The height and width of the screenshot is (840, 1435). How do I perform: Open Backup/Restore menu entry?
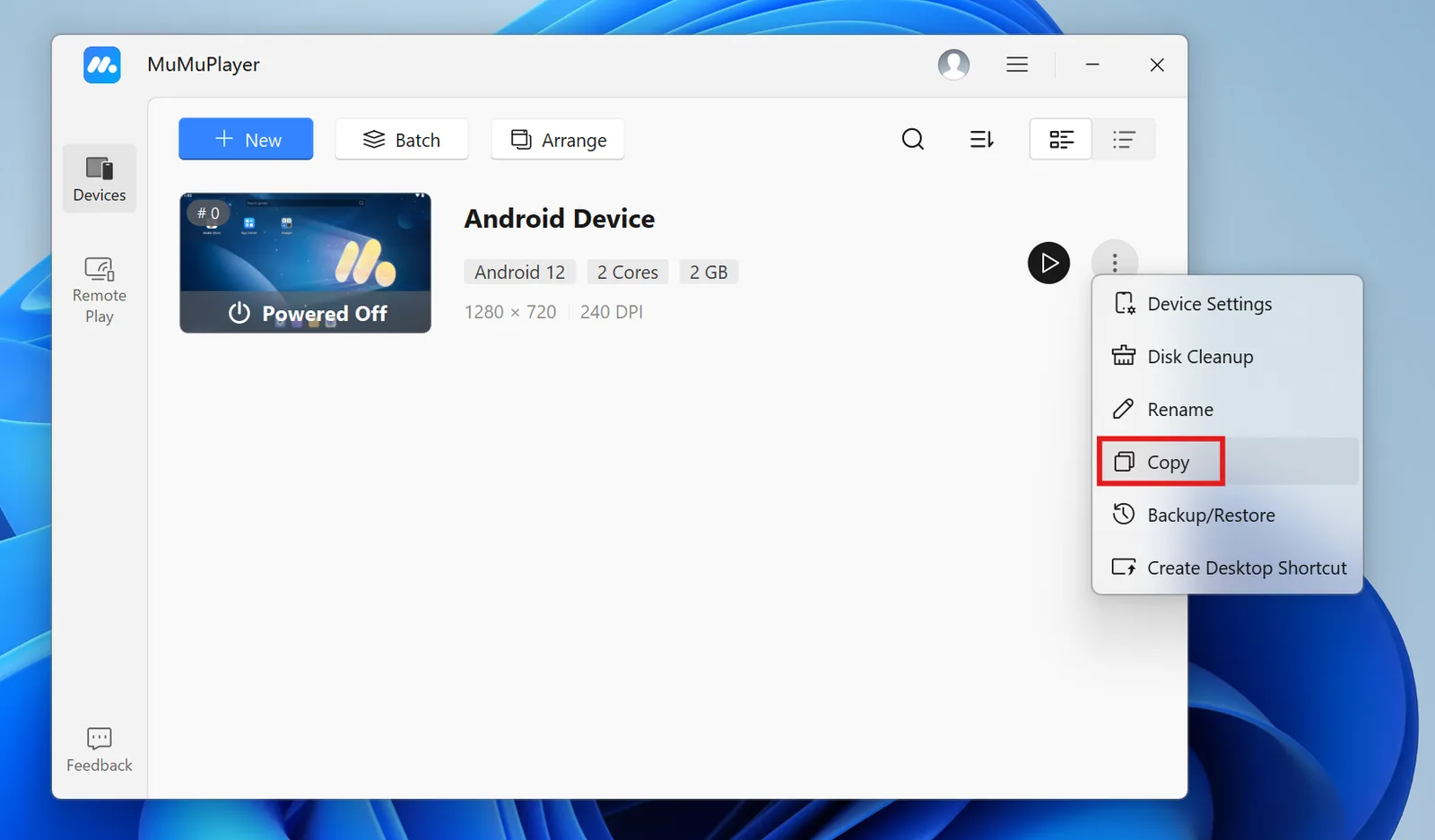[1227, 515]
